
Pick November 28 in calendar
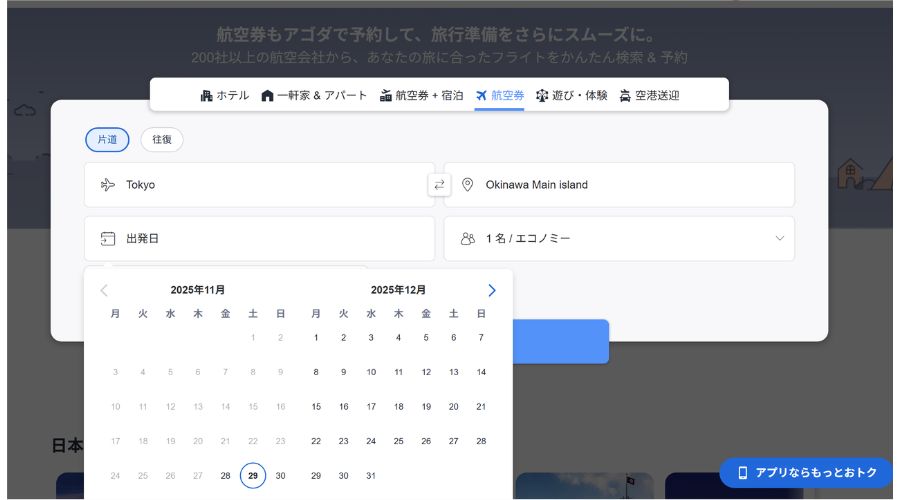(x=226, y=476)
